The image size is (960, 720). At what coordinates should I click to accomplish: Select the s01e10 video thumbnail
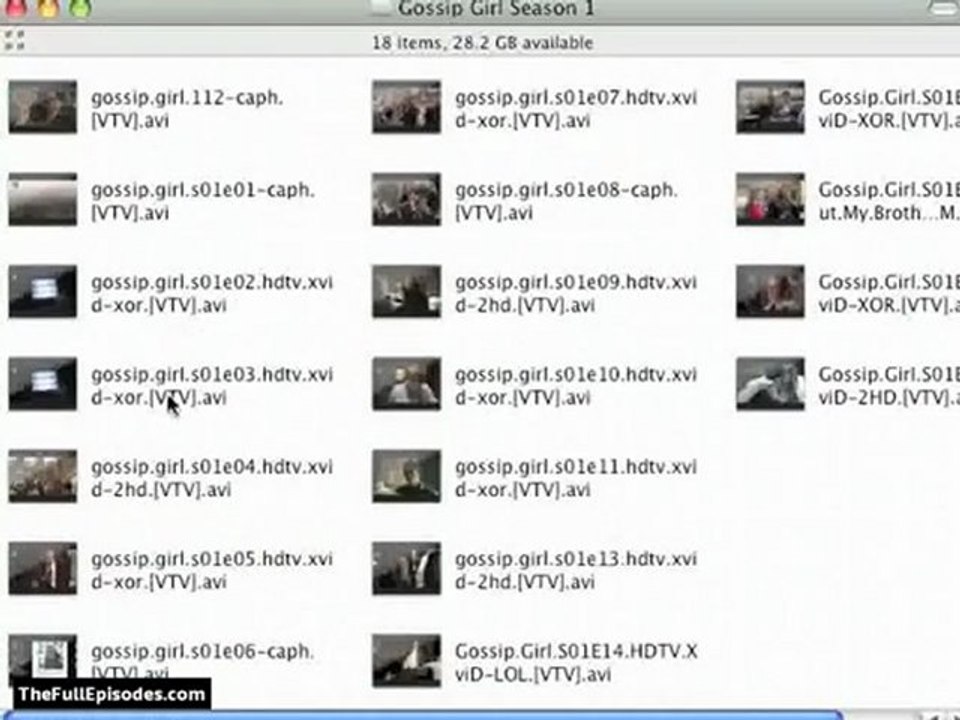[407, 384]
